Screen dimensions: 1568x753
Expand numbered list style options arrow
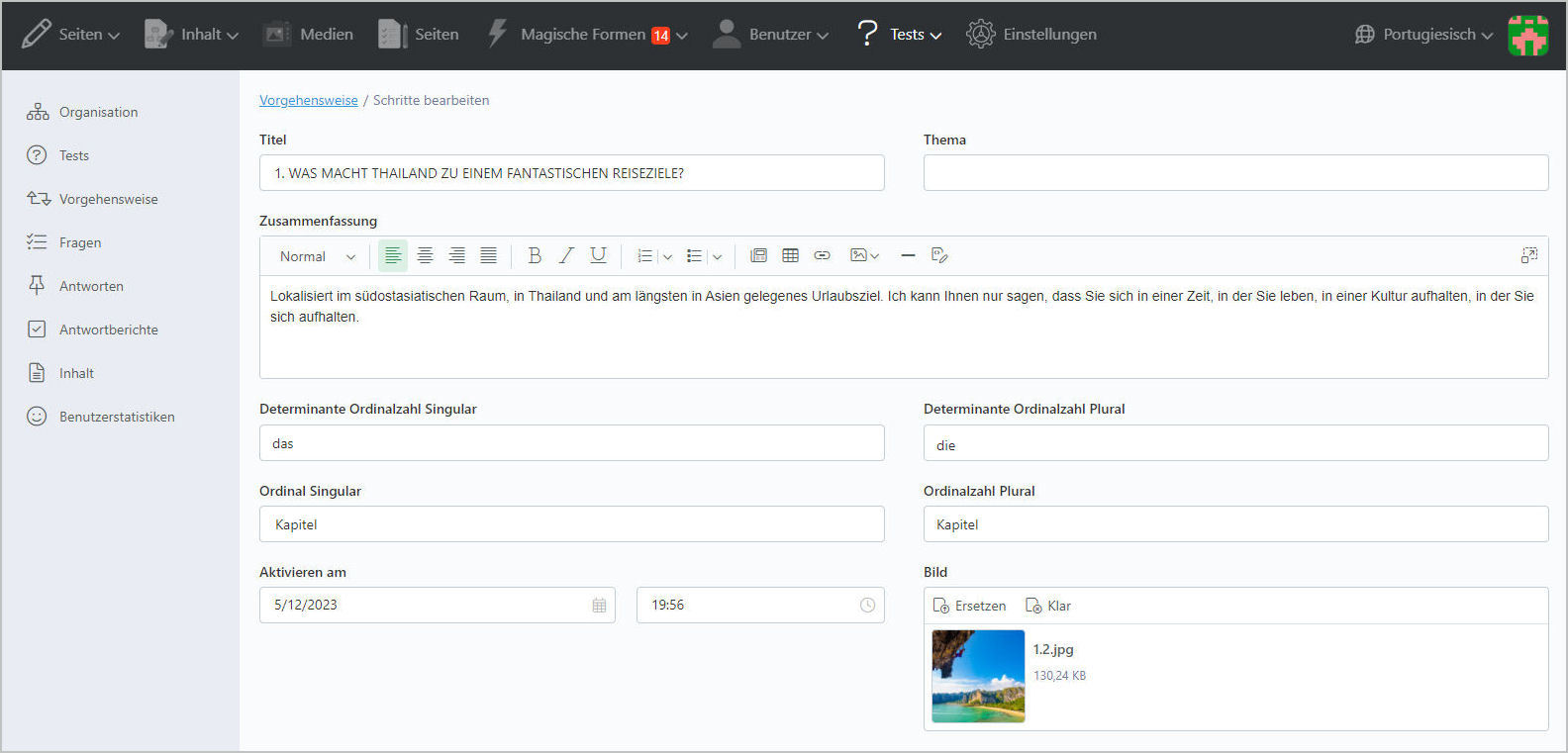[667, 256]
